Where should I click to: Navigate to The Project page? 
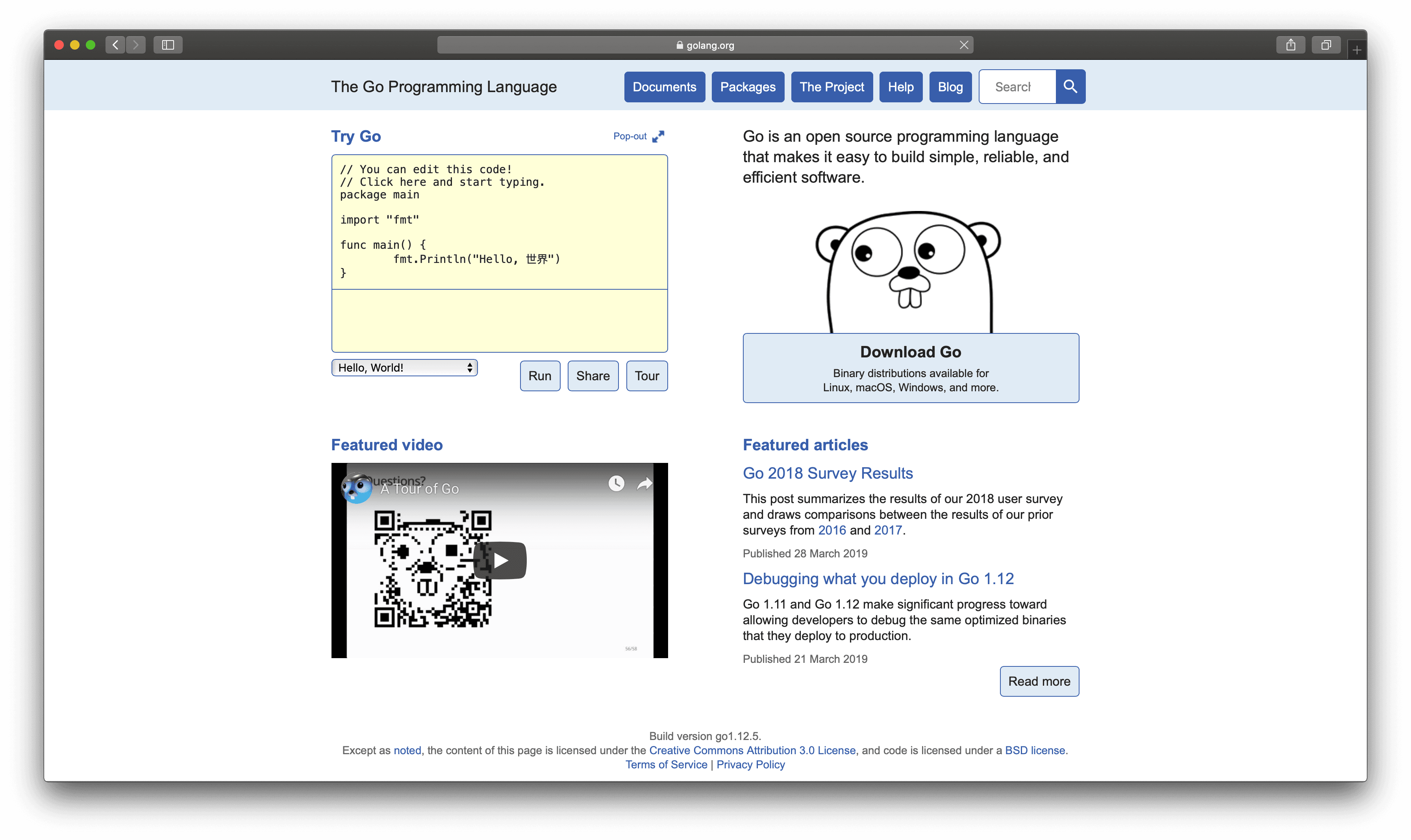click(x=831, y=87)
